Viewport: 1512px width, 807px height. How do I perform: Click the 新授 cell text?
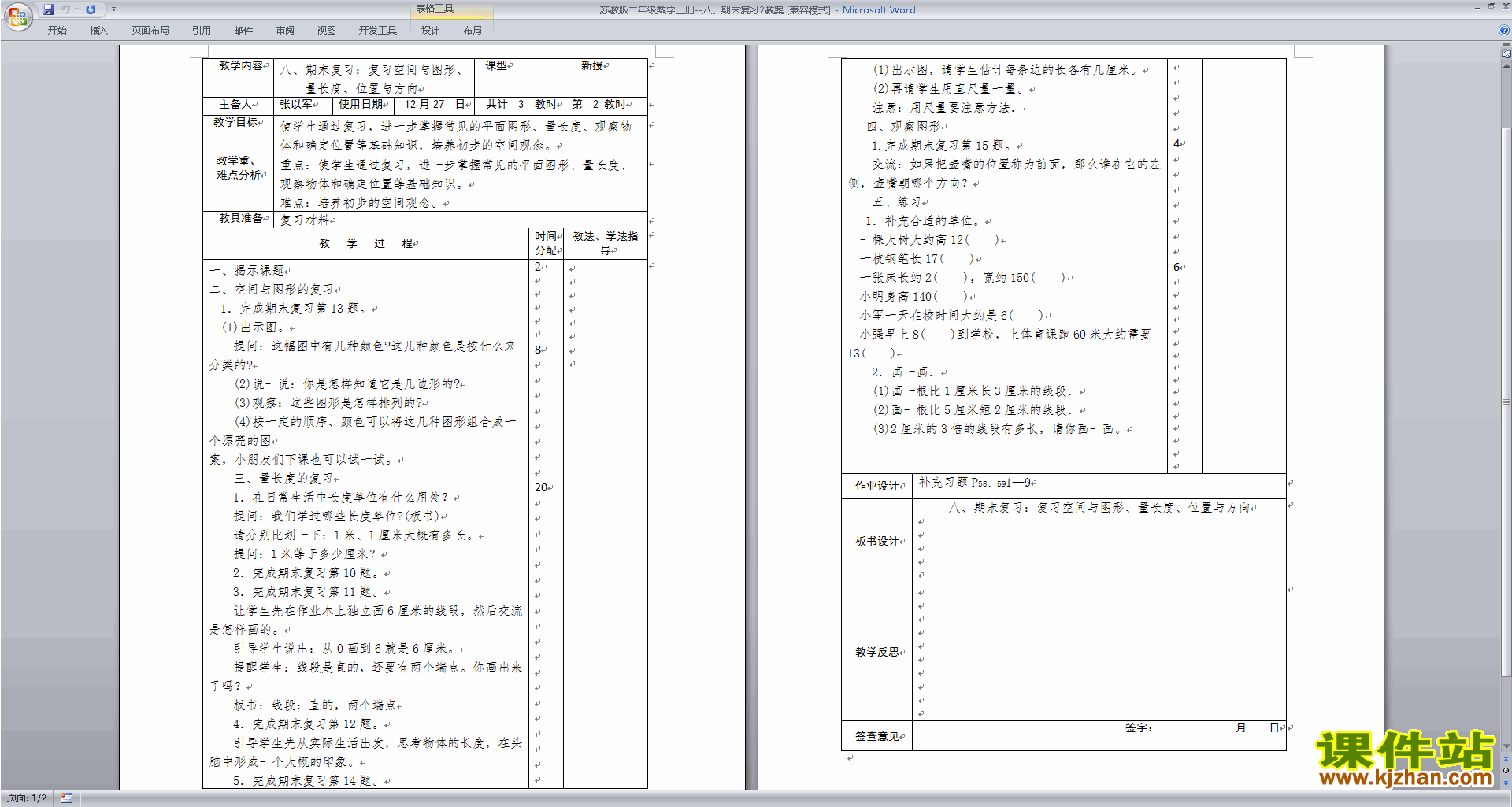(592, 65)
